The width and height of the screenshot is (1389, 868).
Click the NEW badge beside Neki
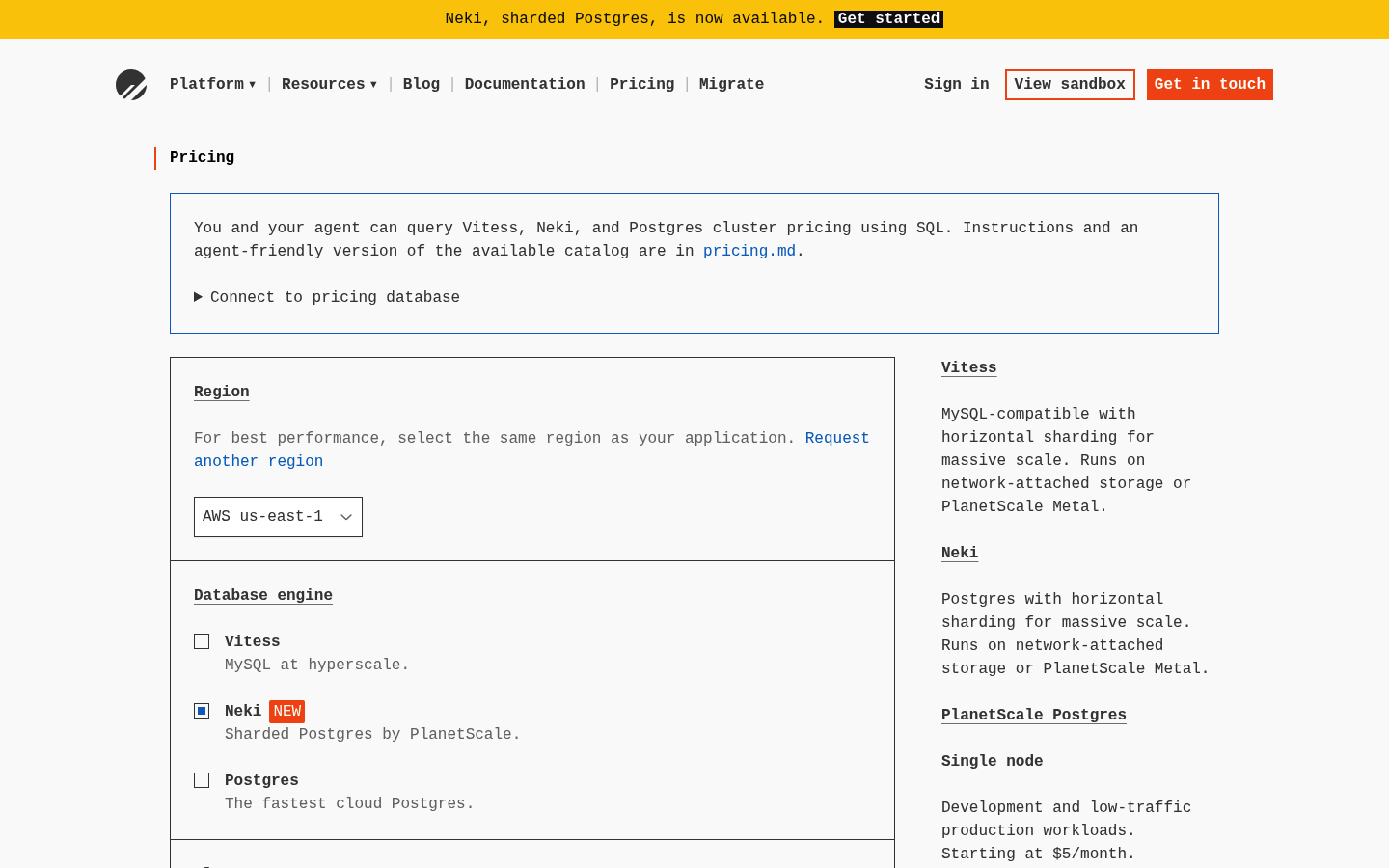[286, 711]
